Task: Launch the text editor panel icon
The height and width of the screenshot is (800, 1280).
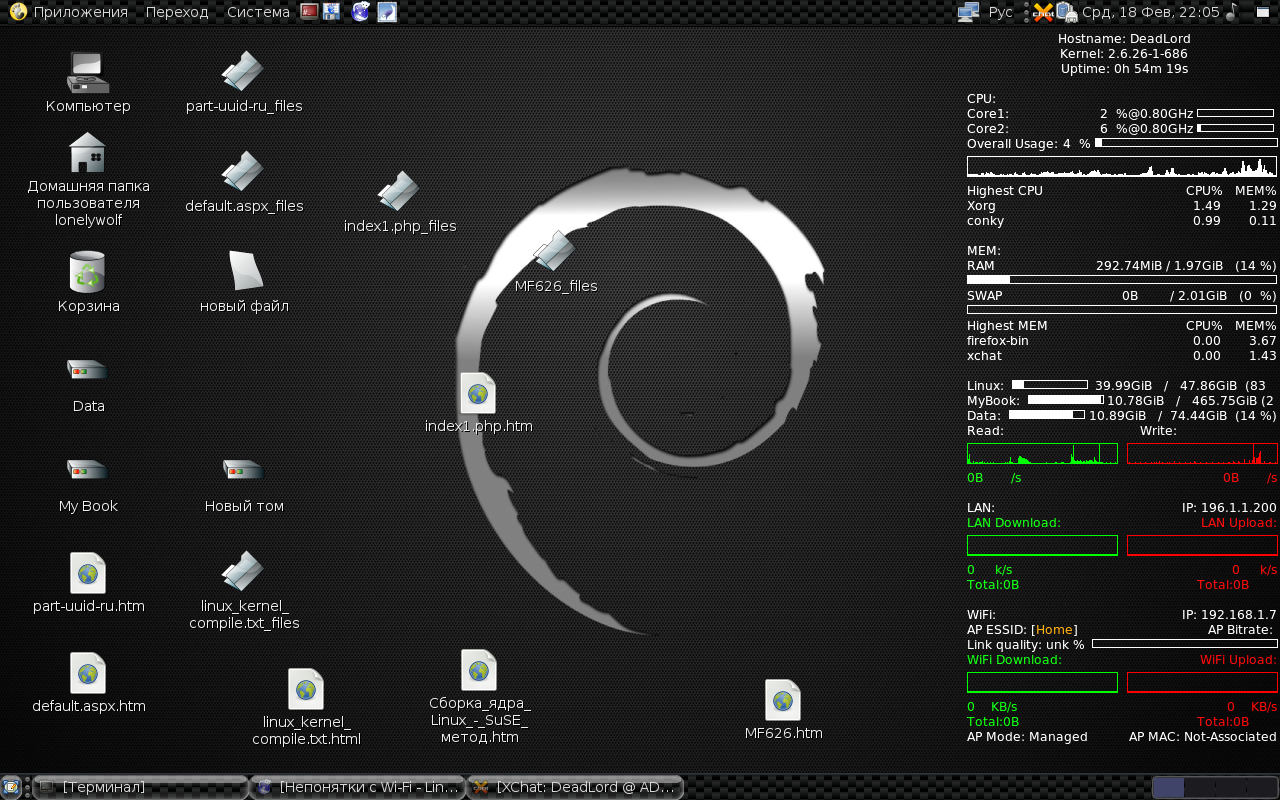Action: click(386, 12)
